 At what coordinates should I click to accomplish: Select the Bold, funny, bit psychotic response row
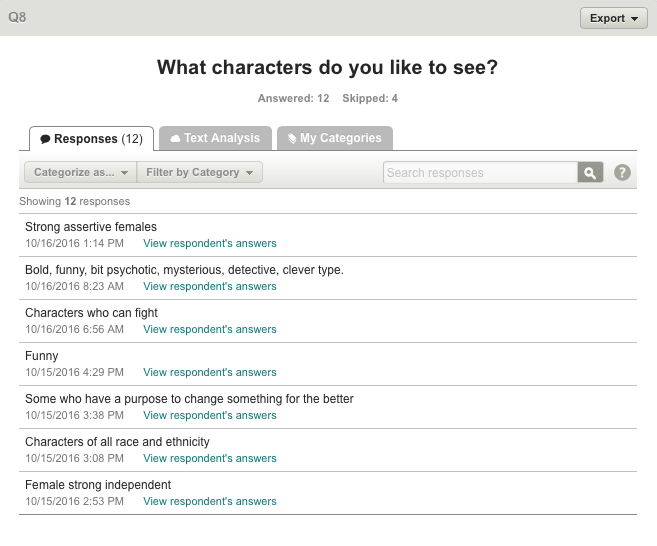328,278
